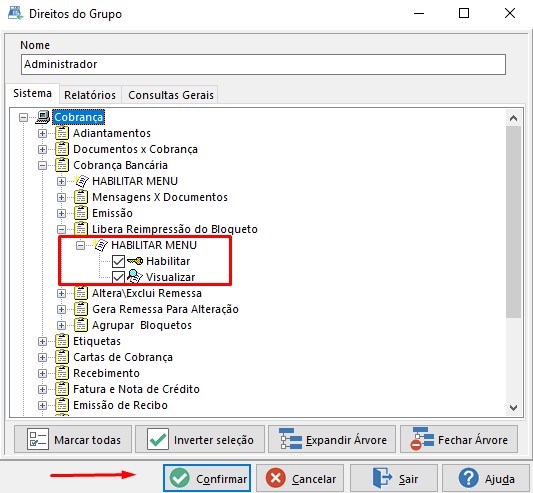Click the notepad icon next to Gera Remessa Para Alteração
The image size is (533, 493).
pyautogui.click(x=81, y=309)
